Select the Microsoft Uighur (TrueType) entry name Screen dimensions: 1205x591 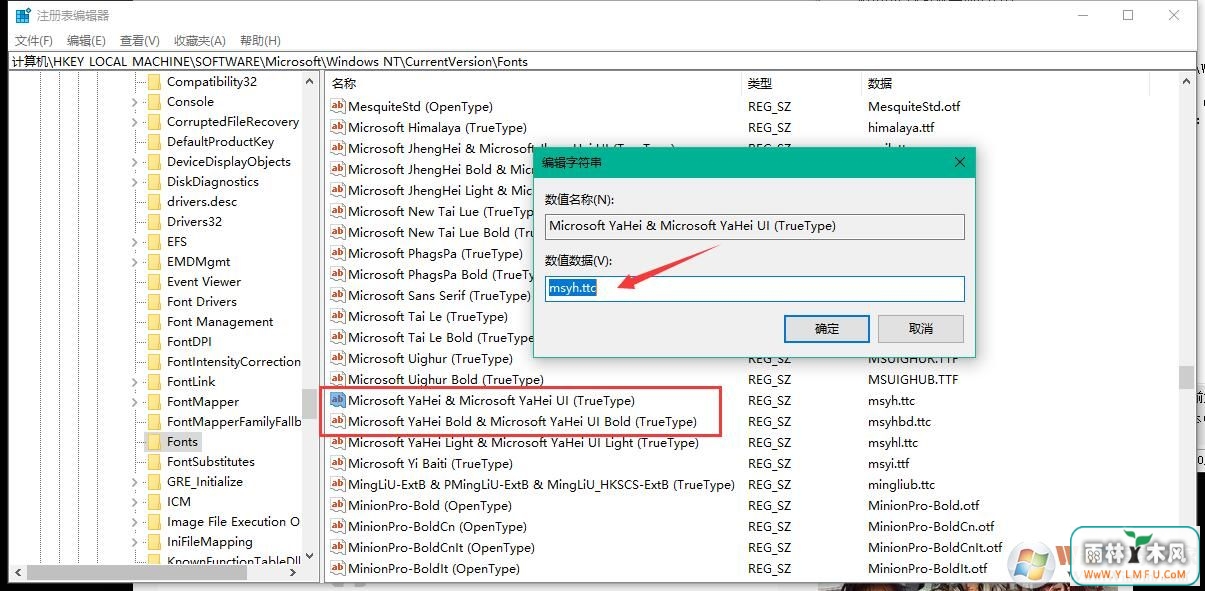(430, 359)
